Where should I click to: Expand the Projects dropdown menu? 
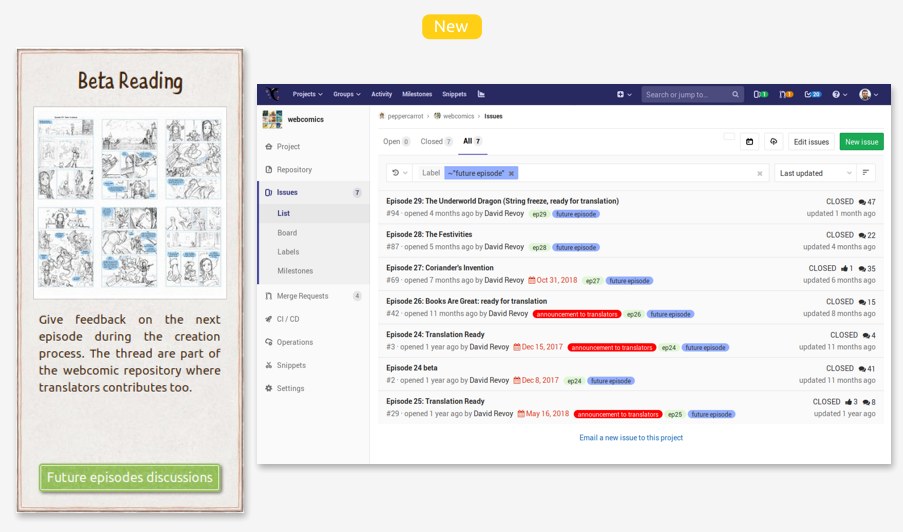(307, 94)
